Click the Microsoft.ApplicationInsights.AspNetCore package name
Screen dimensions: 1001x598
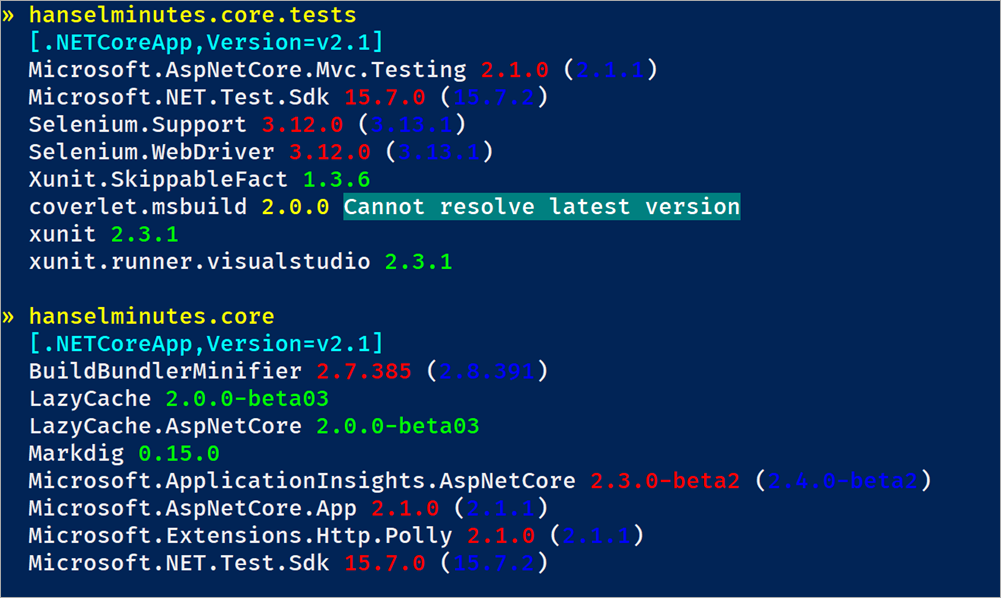(x=302, y=481)
